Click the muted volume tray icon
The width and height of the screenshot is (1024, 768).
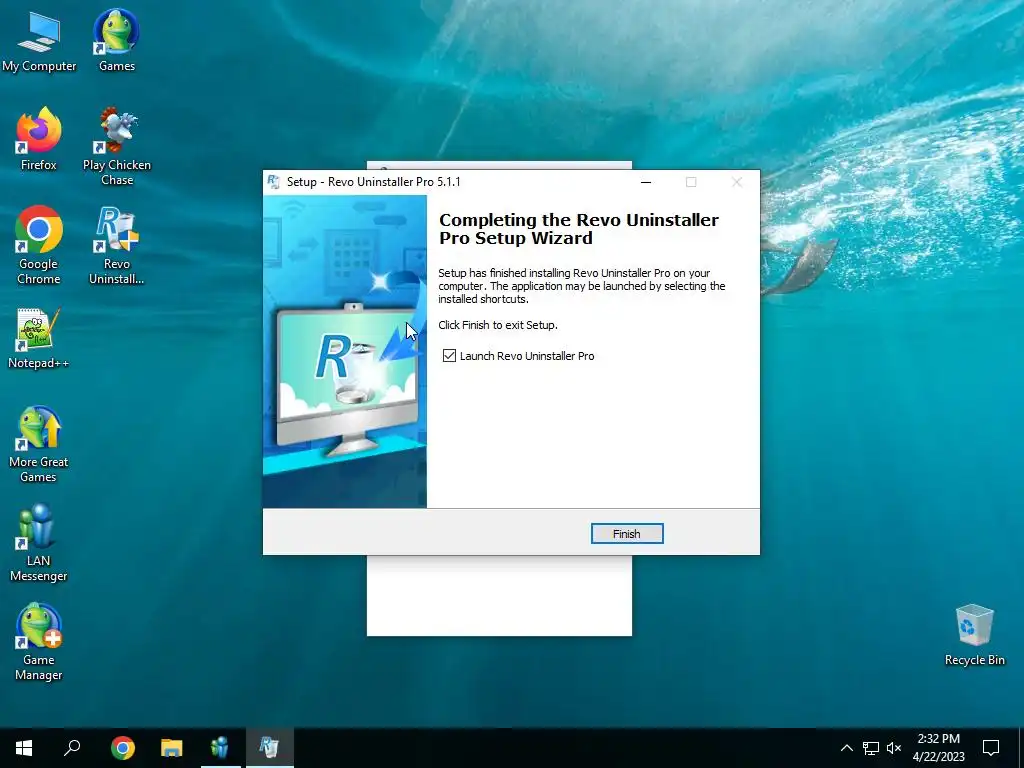(x=894, y=748)
